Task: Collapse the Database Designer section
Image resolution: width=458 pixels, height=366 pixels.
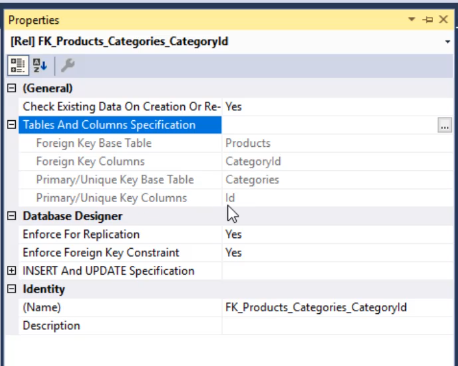Action: tap(12, 216)
